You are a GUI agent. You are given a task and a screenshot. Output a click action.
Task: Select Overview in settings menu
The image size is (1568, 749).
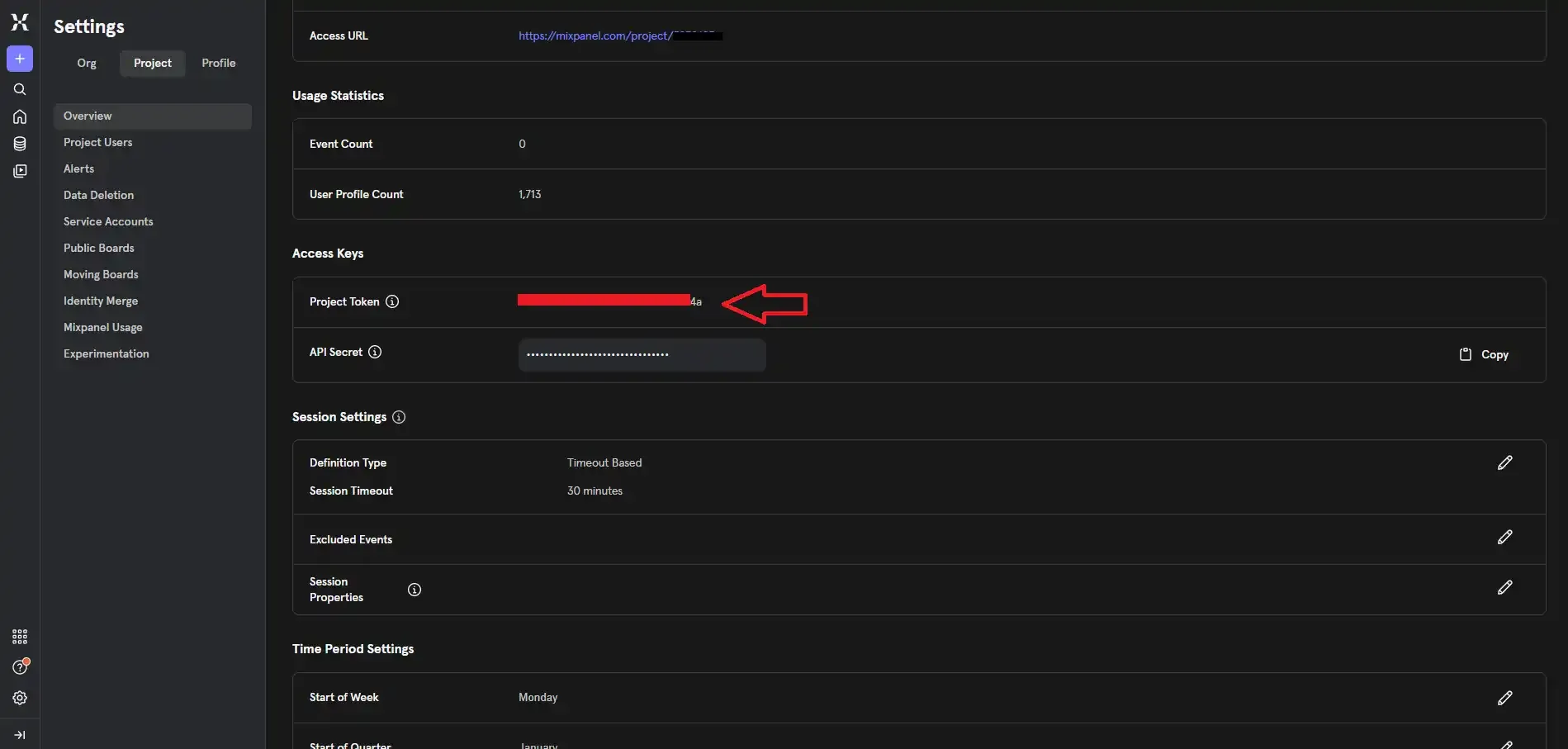[x=153, y=116]
